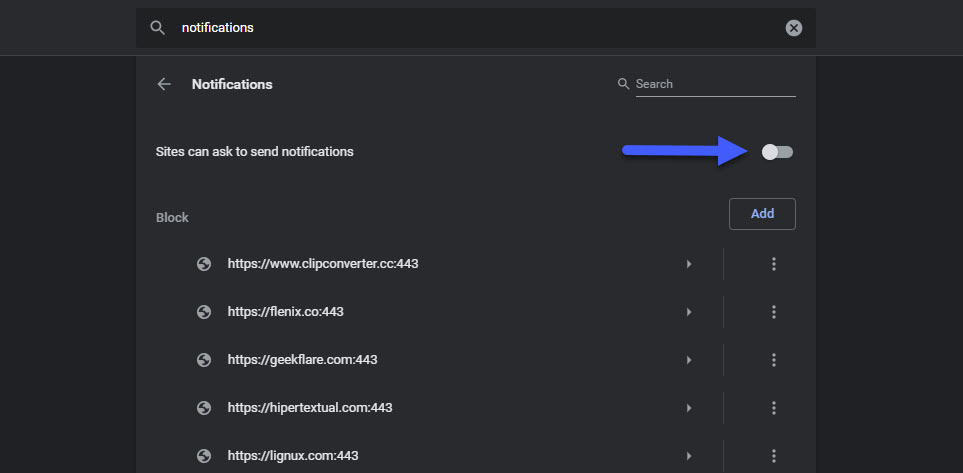The width and height of the screenshot is (963, 473).
Task: Expand details arrow for hipertextual.com
Action: coord(689,408)
